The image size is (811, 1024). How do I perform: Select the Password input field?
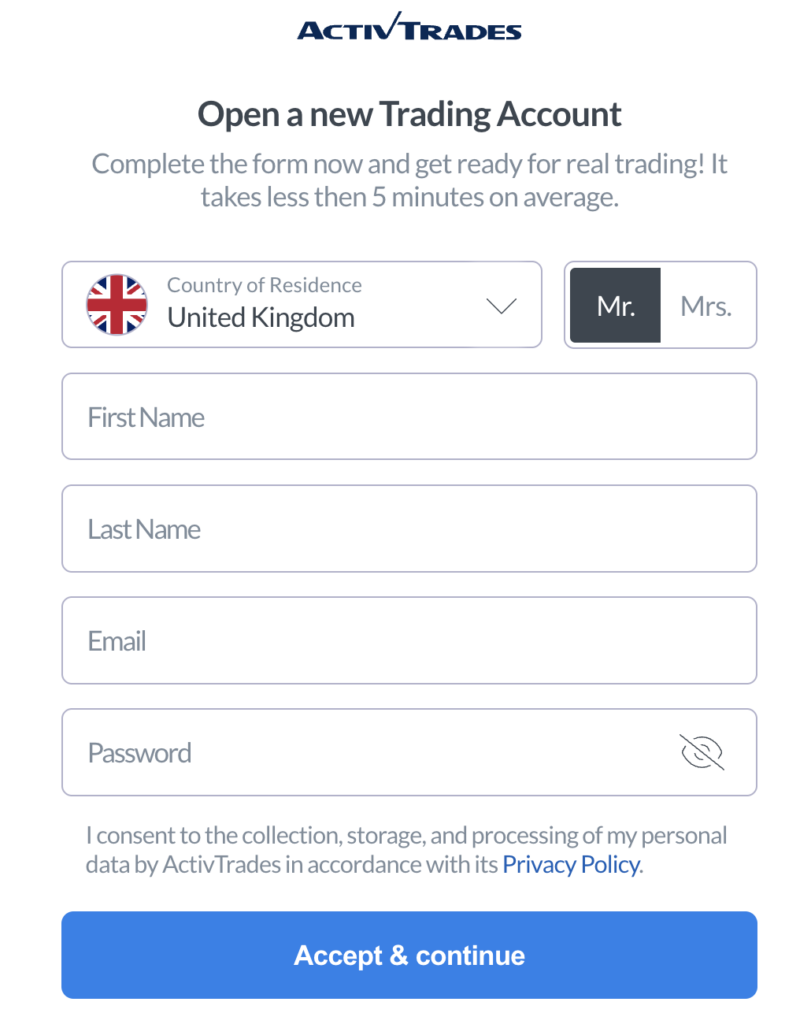click(x=370, y=753)
